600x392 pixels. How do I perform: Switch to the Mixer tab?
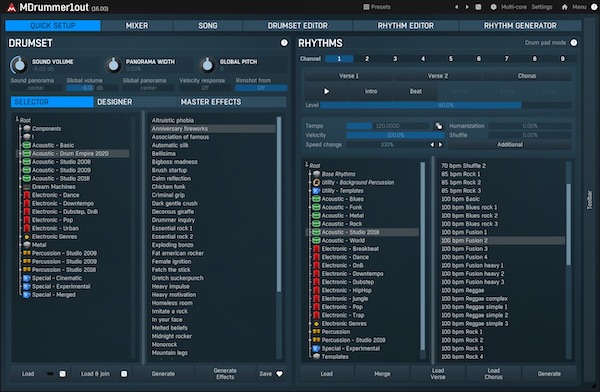click(137, 26)
